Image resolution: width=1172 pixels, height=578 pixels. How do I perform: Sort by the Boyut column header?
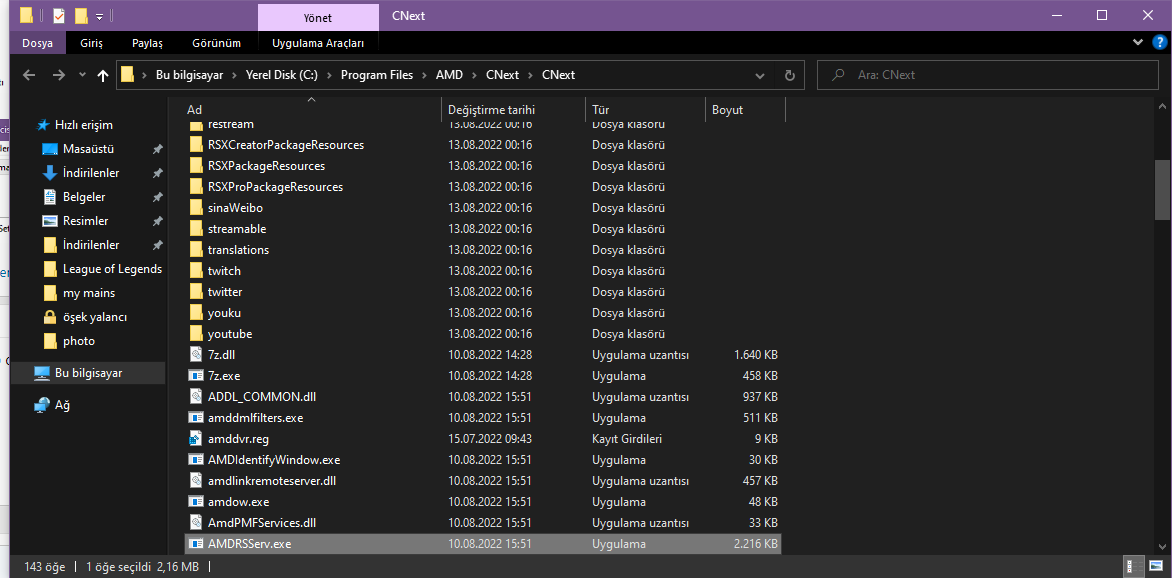click(745, 109)
